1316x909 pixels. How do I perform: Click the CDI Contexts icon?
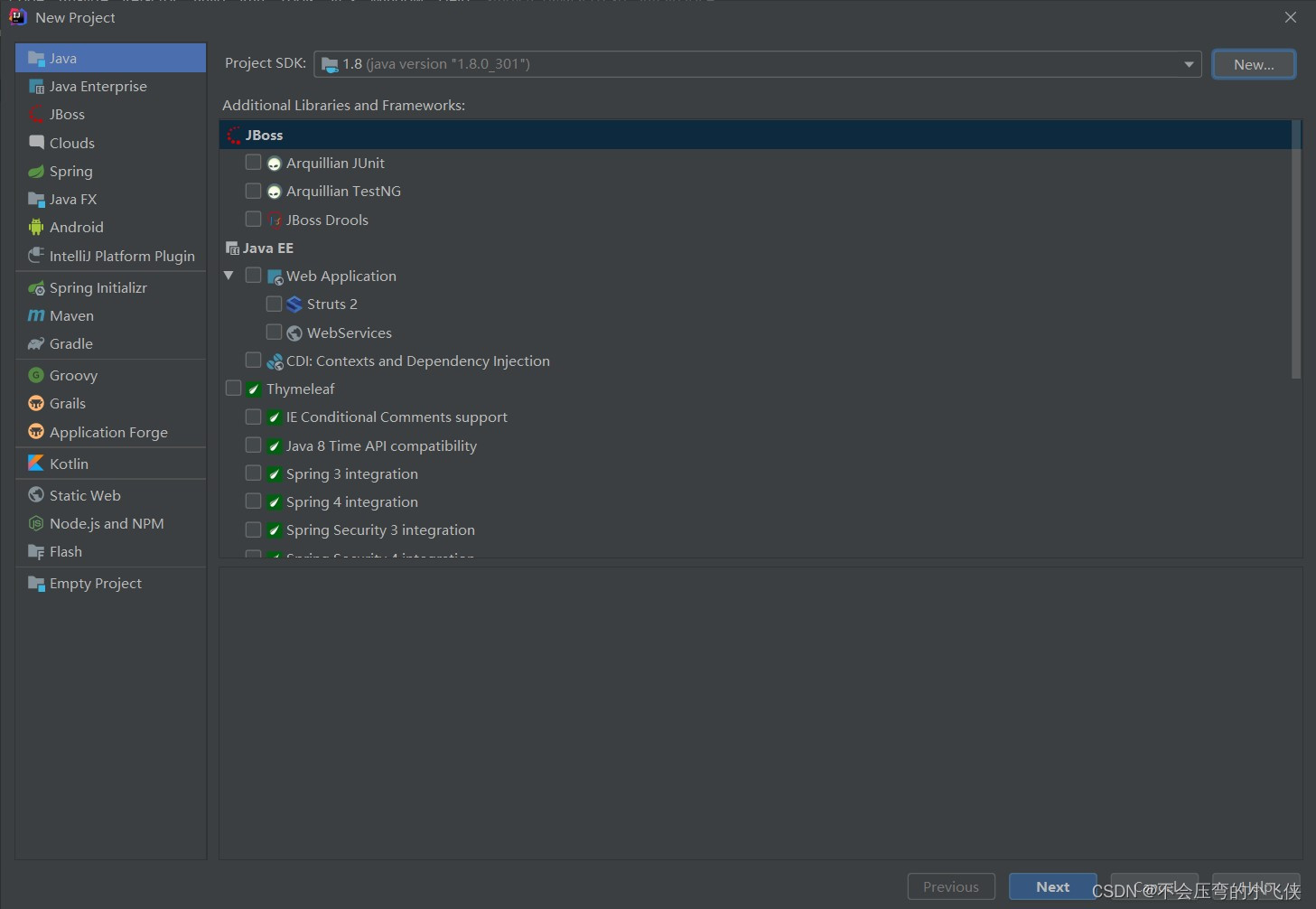click(x=275, y=361)
